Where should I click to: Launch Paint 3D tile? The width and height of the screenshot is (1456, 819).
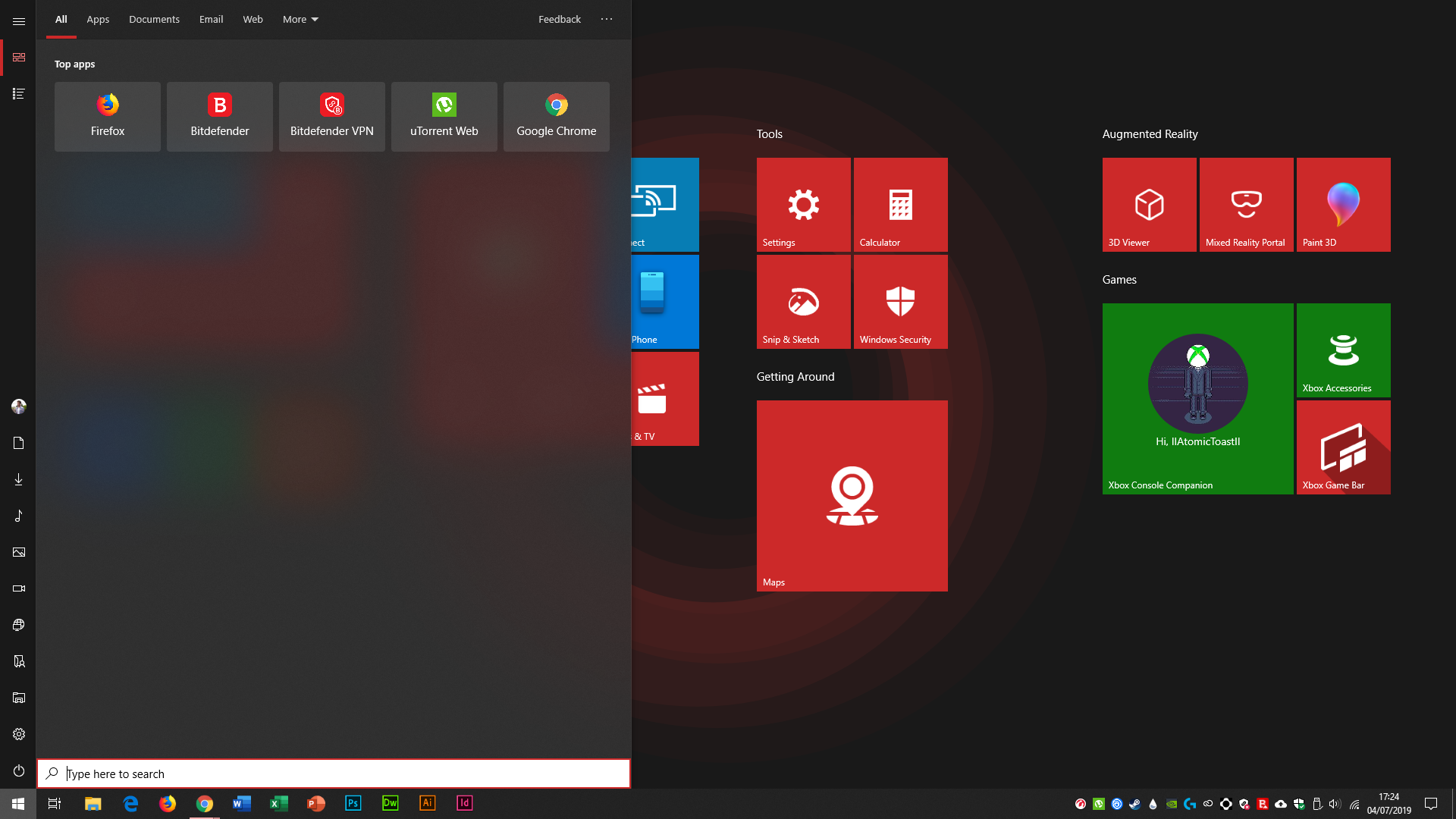[x=1344, y=205]
